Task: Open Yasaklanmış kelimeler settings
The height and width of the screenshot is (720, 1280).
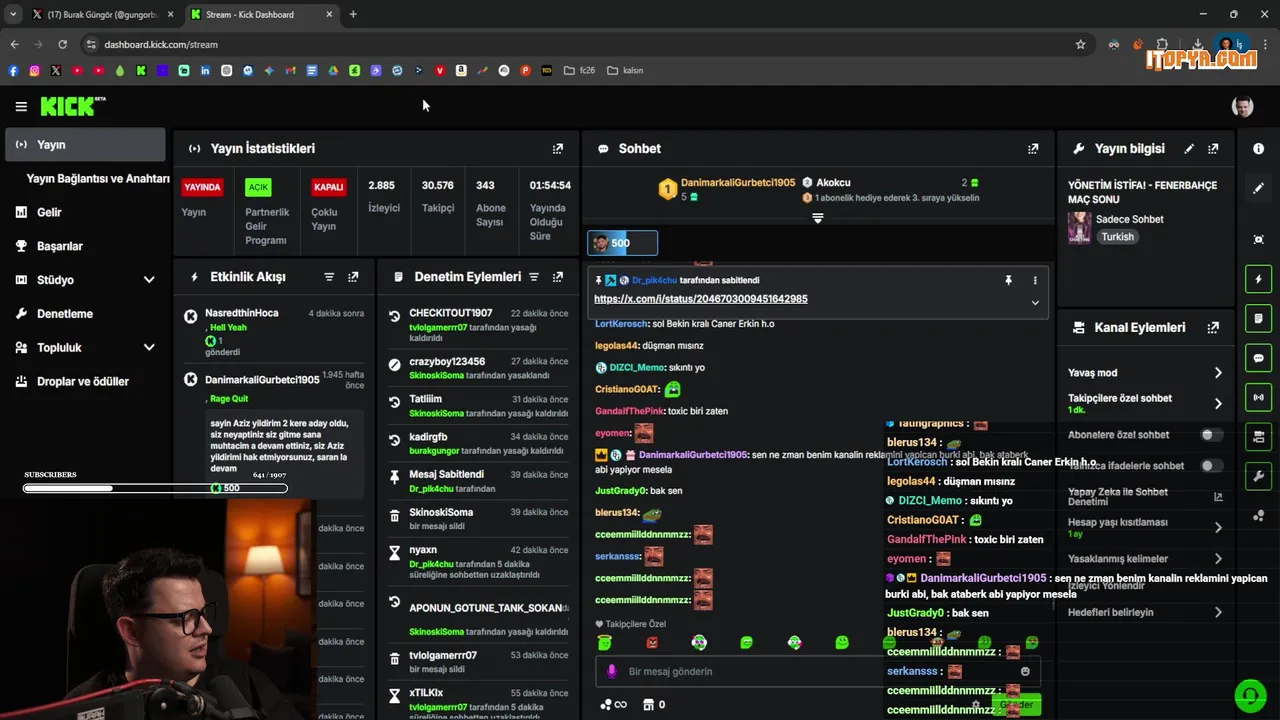Action: (x=1145, y=559)
